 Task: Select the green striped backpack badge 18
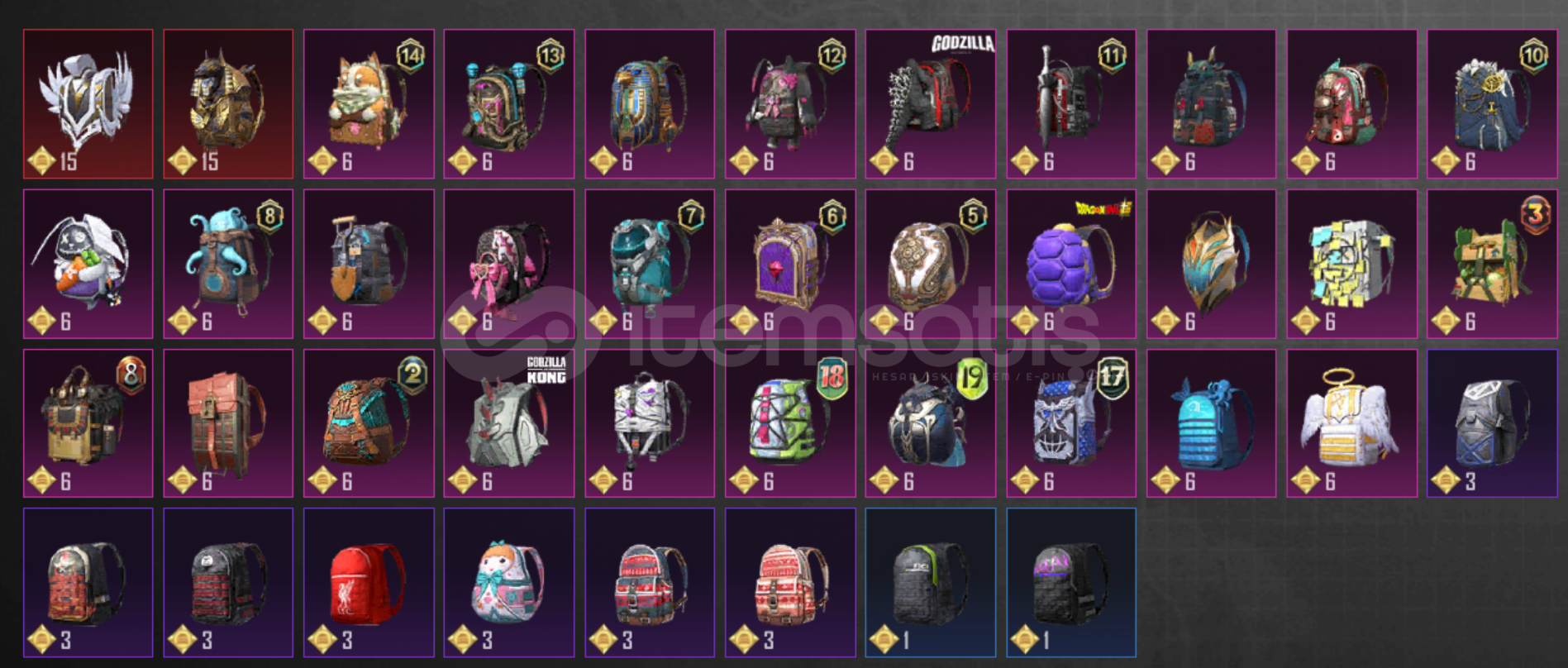pyautogui.click(x=790, y=423)
